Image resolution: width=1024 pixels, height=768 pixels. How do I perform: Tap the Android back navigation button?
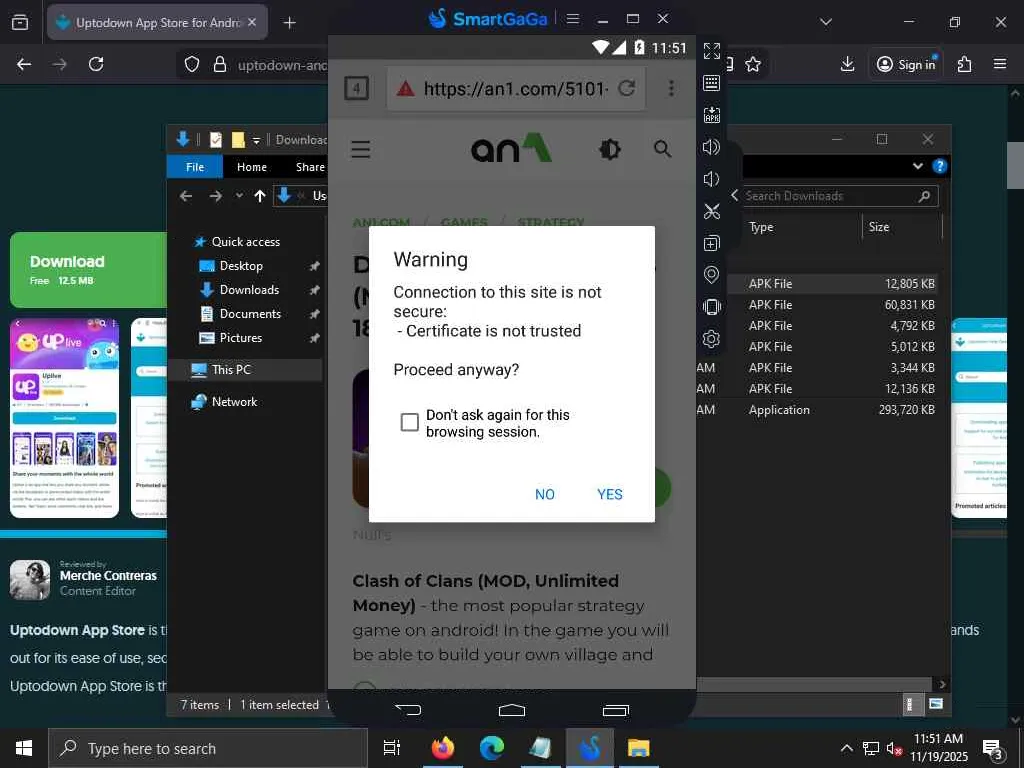click(408, 709)
